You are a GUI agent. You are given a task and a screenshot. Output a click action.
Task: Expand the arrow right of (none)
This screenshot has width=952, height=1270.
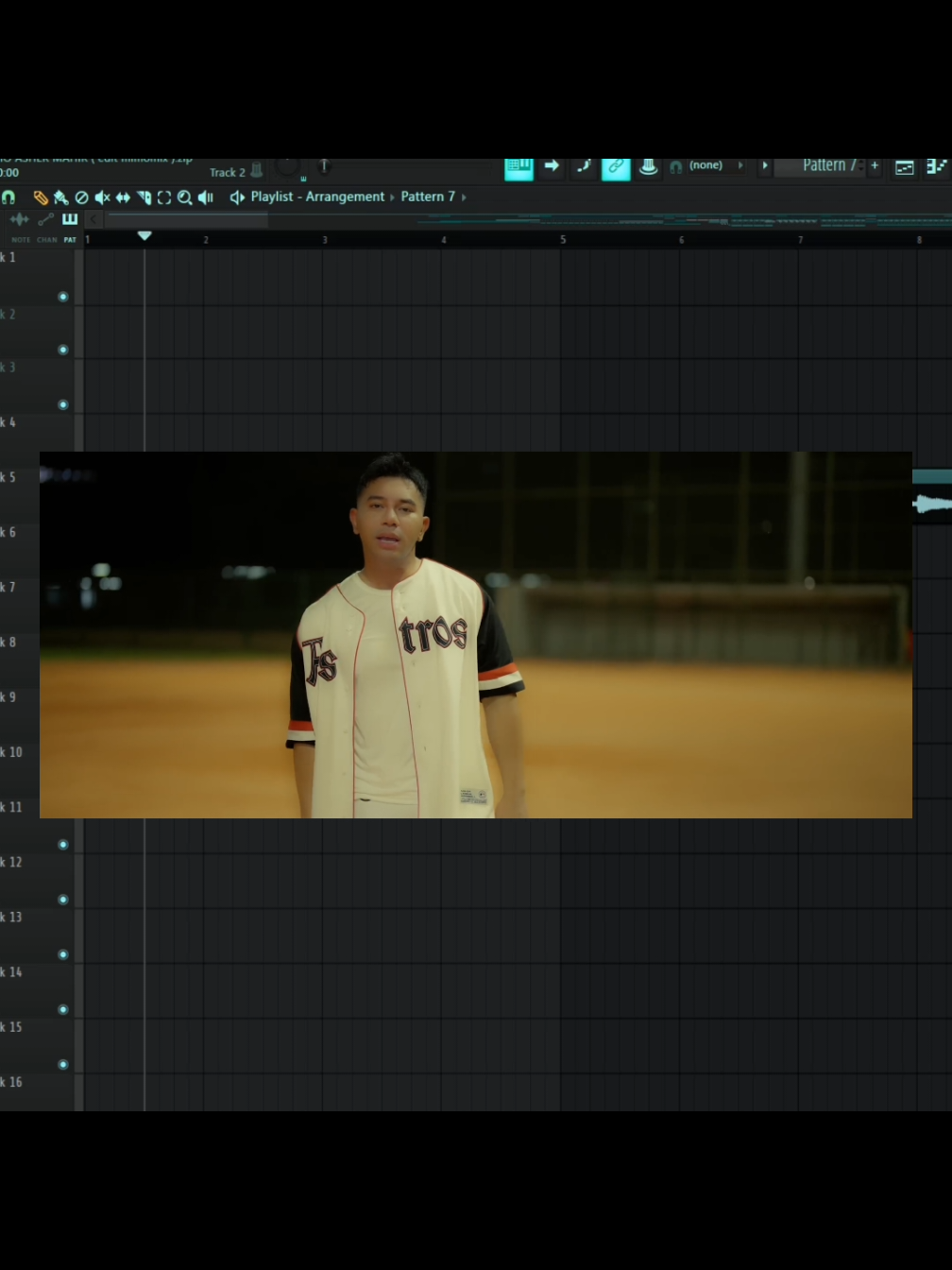pos(740,165)
